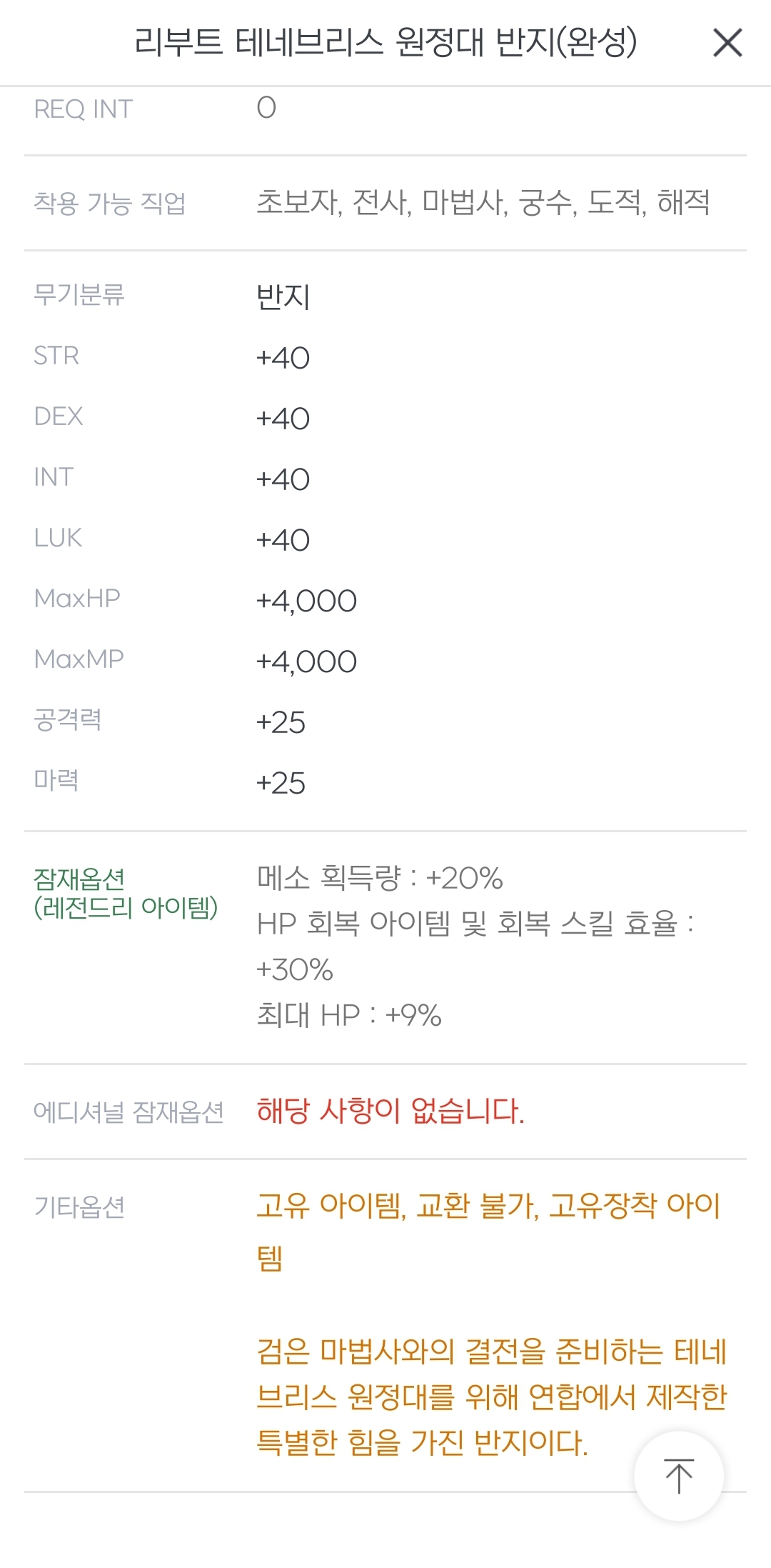This screenshot has width=771, height=1568.
Task: Select the 공격력 stat label
Action: 68,720
